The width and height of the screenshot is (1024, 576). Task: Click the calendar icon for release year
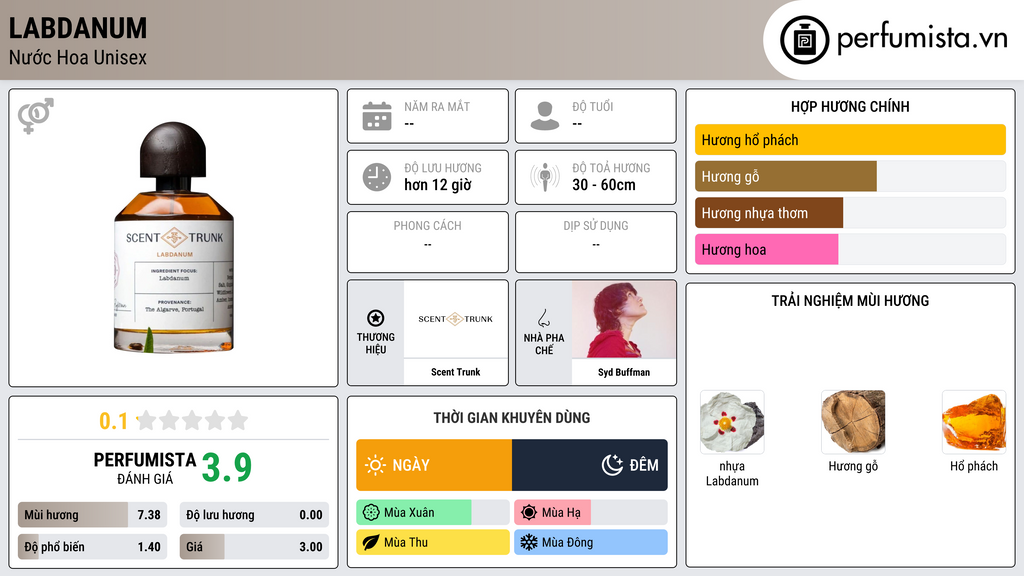tap(377, 116)
